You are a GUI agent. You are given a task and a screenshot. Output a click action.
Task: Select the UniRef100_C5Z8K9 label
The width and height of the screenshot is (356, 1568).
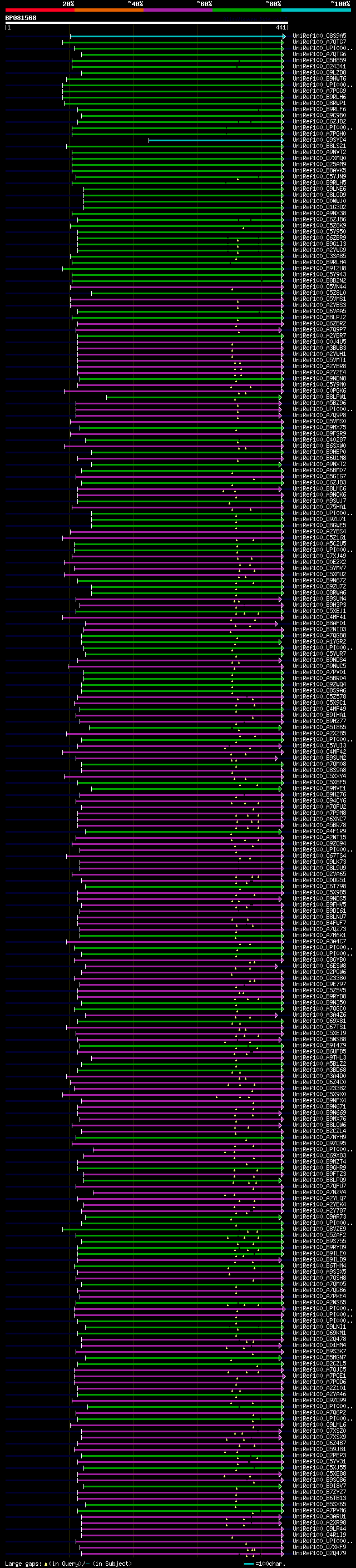[319, 225]
